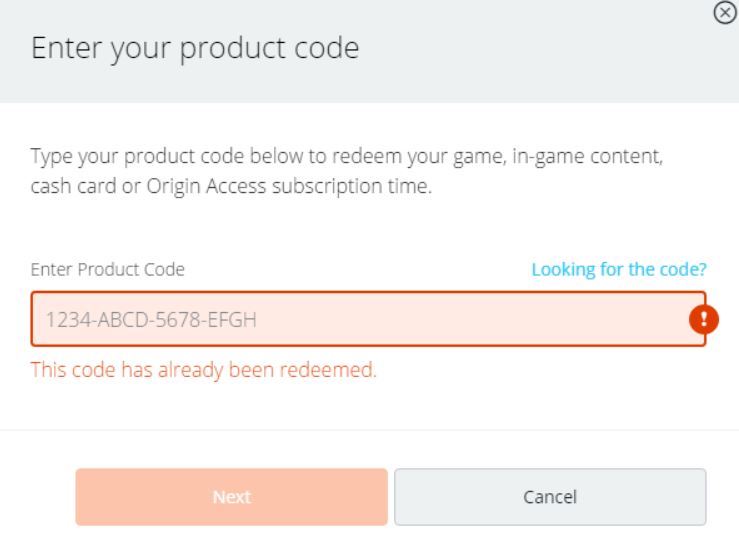Click the "already been redeemed" error message

[x=203, y=370]
